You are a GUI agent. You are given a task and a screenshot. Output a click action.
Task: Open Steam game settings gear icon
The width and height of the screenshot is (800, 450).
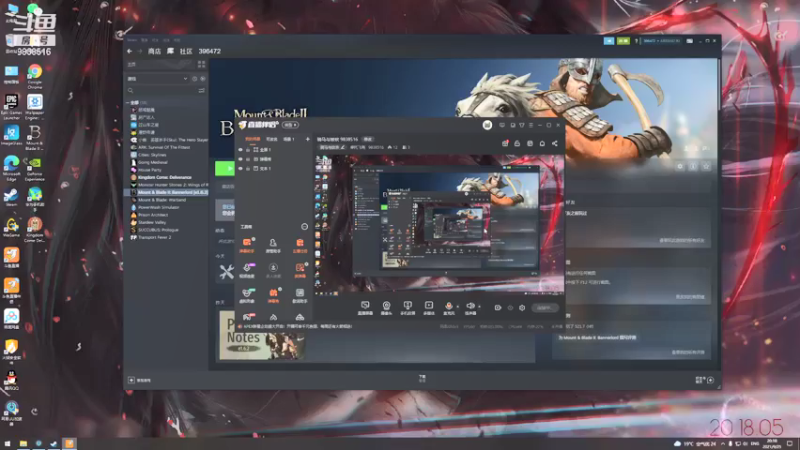[680, 166]
